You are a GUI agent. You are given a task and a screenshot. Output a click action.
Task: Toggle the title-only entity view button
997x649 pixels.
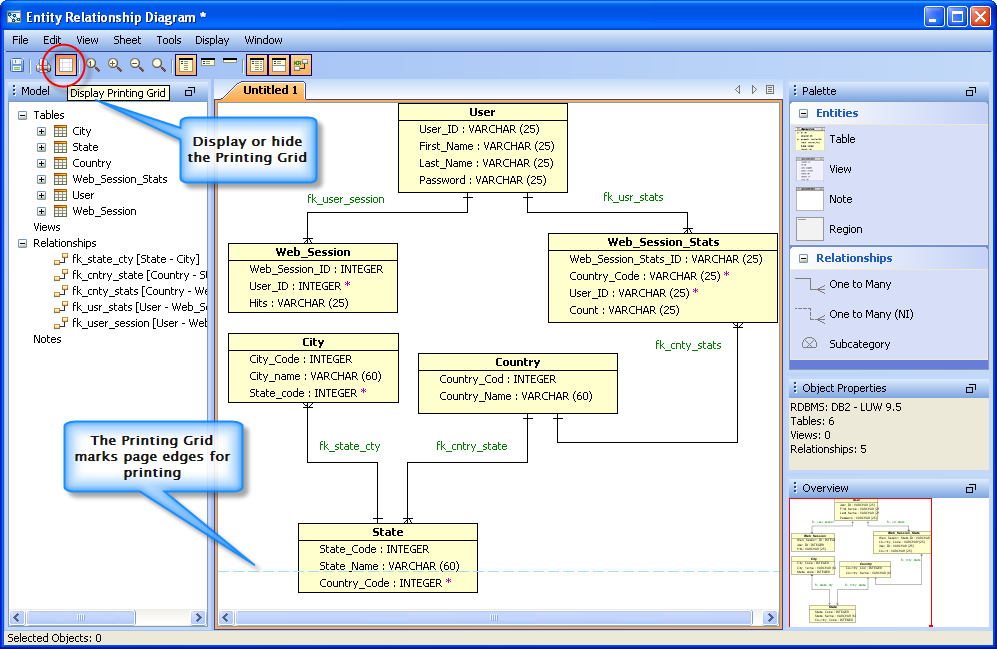click(230, 62)
